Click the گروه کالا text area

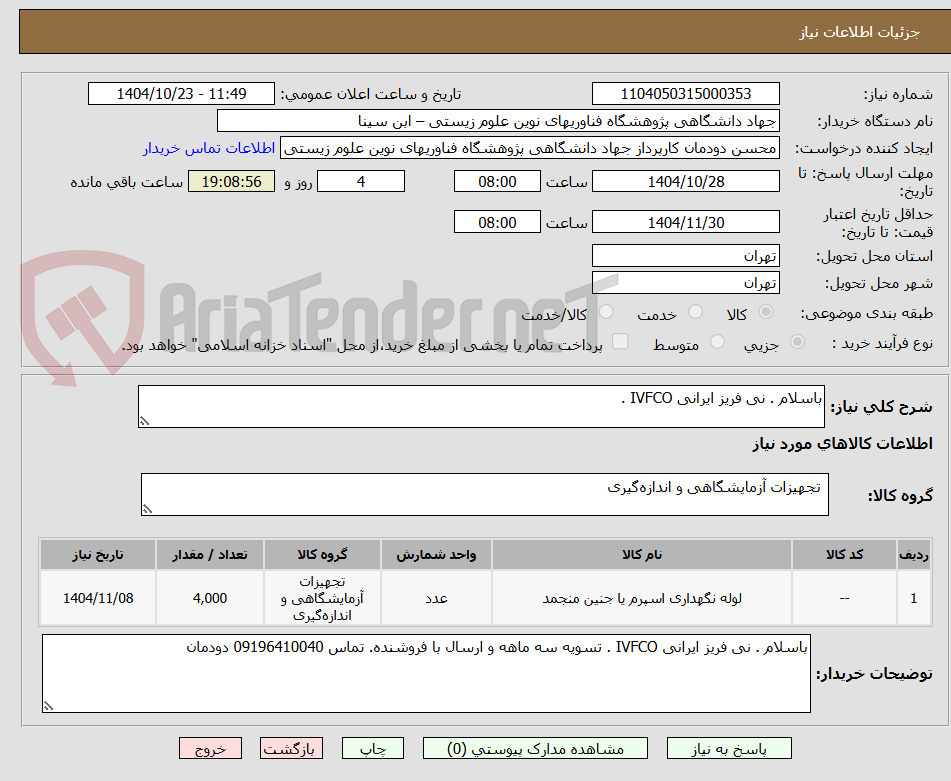485,495
